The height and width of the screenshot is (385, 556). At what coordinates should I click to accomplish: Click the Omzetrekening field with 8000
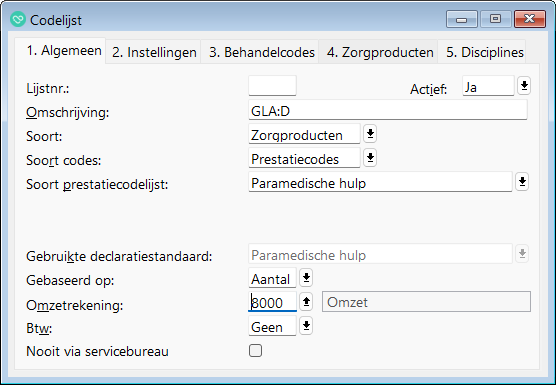tap(272, 302)
